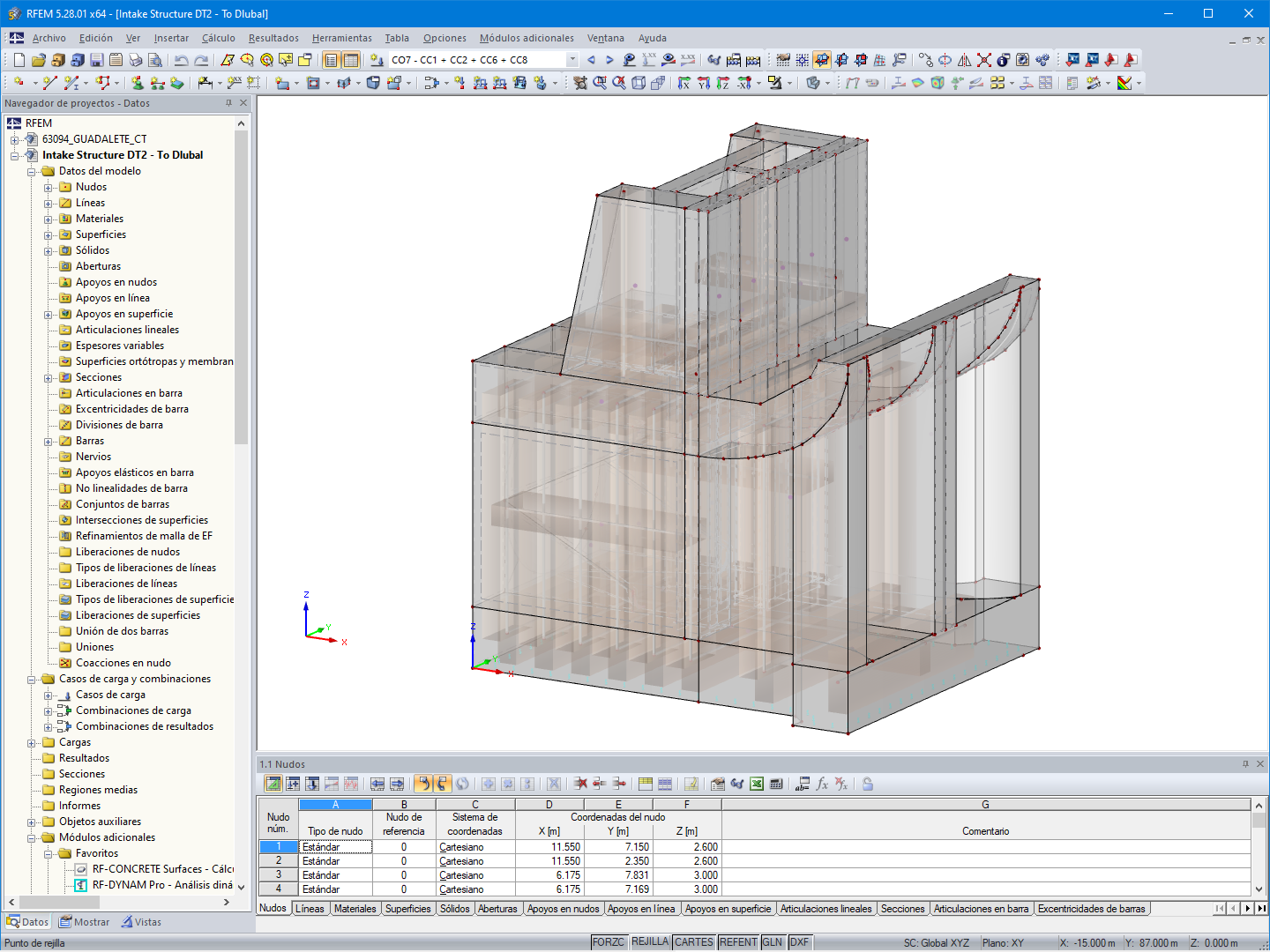Open the Print preview icon

coord(155,60)
